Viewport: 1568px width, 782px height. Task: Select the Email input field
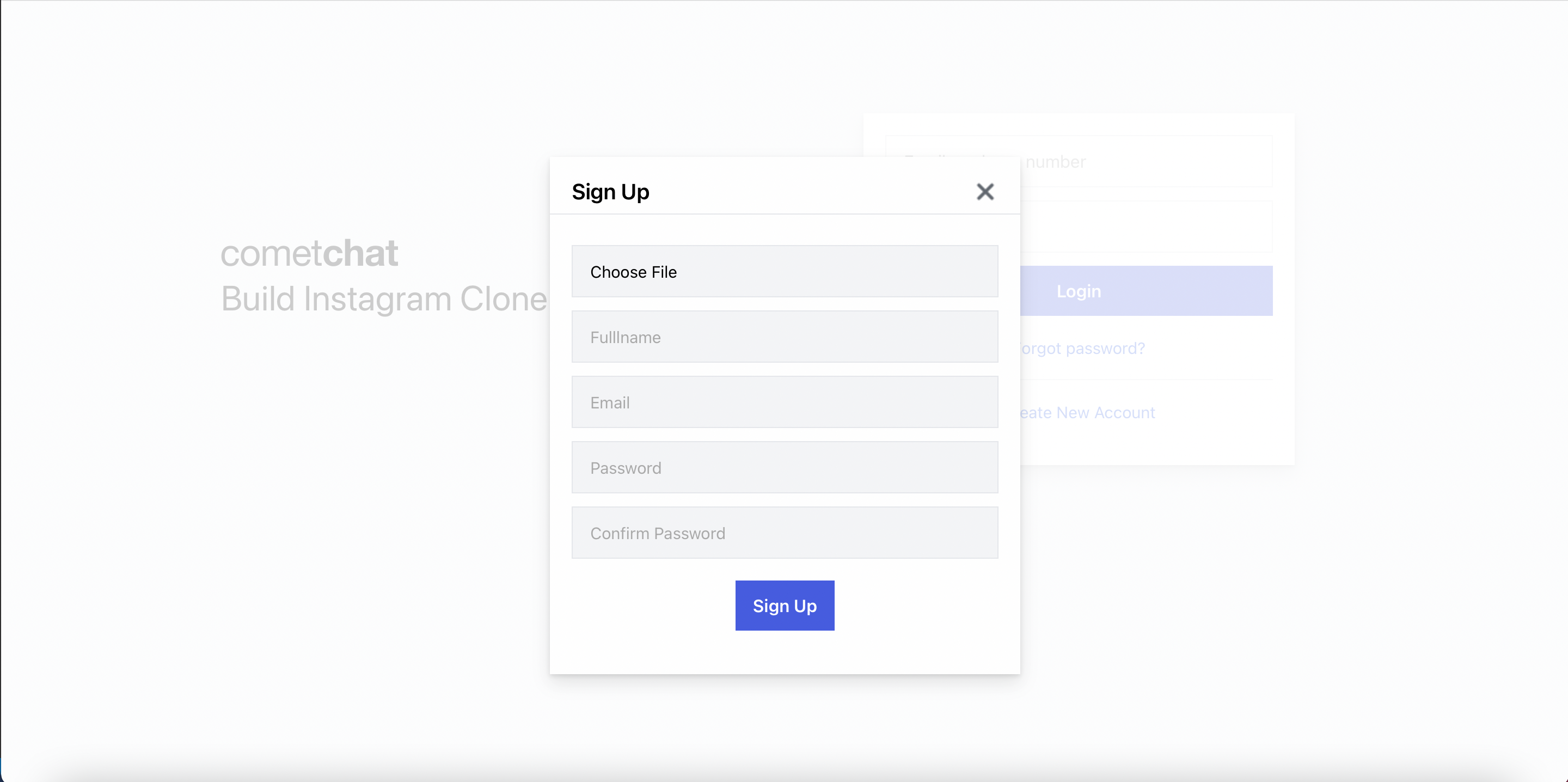point(785,402)
